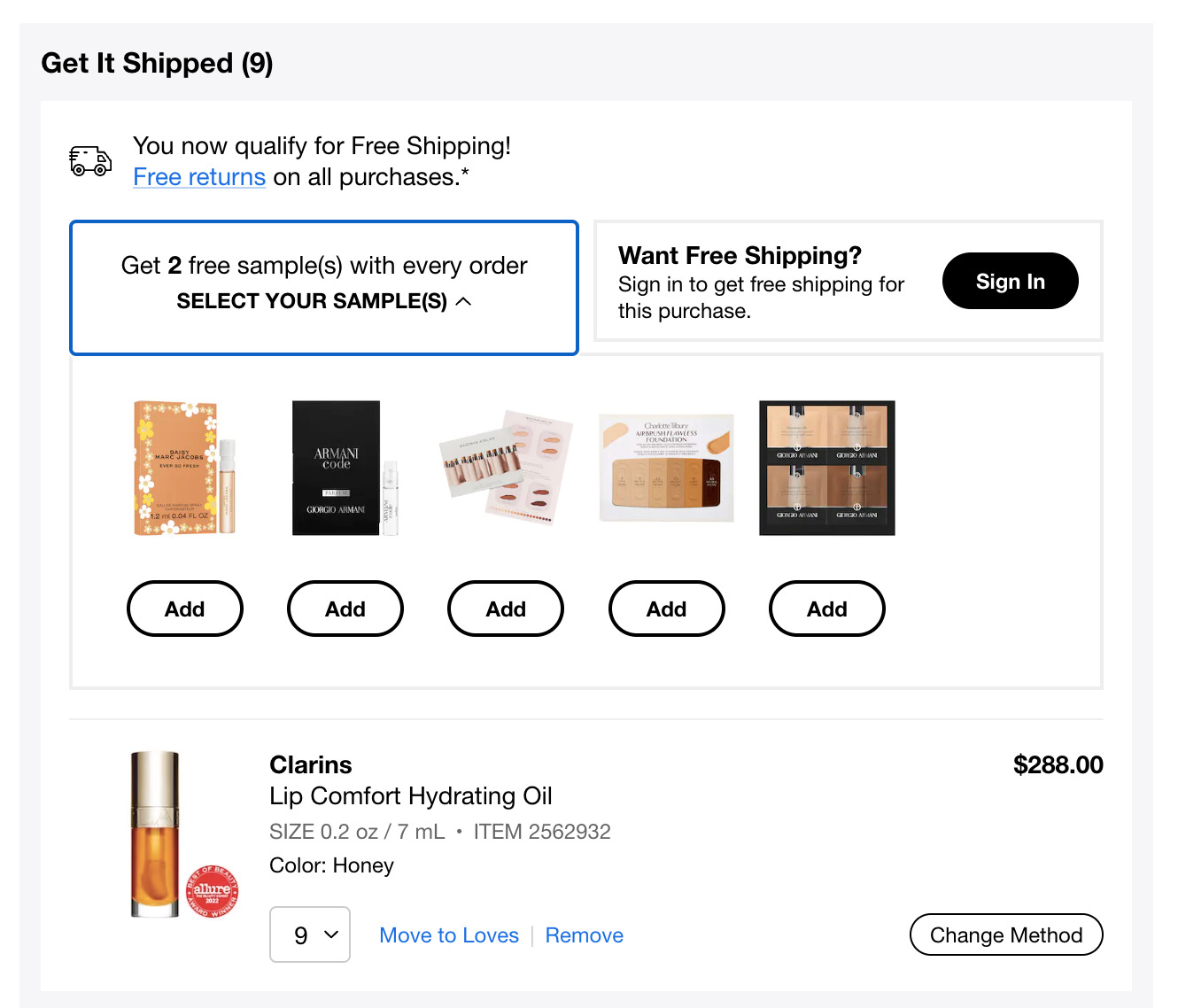Add the Westman Atelier swatch sample
The height and width of the screenshot is (1008, 1178).
(x=505, y=609)
